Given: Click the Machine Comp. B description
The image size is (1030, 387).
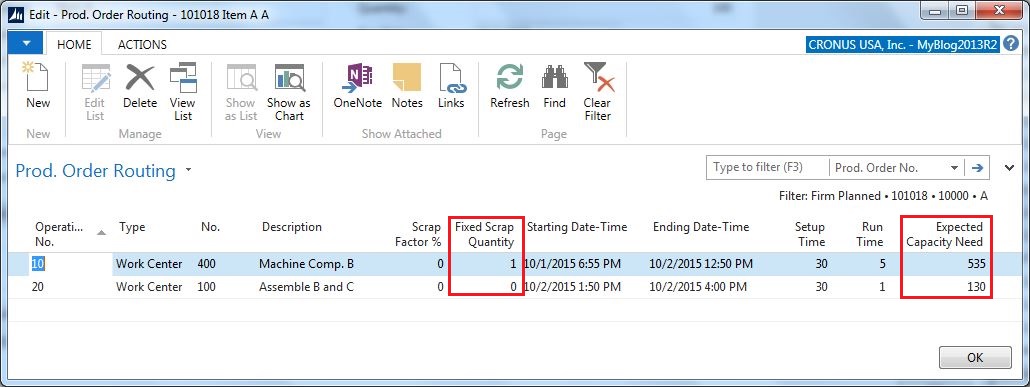Looking at the screenshot, I should (306, 264).
